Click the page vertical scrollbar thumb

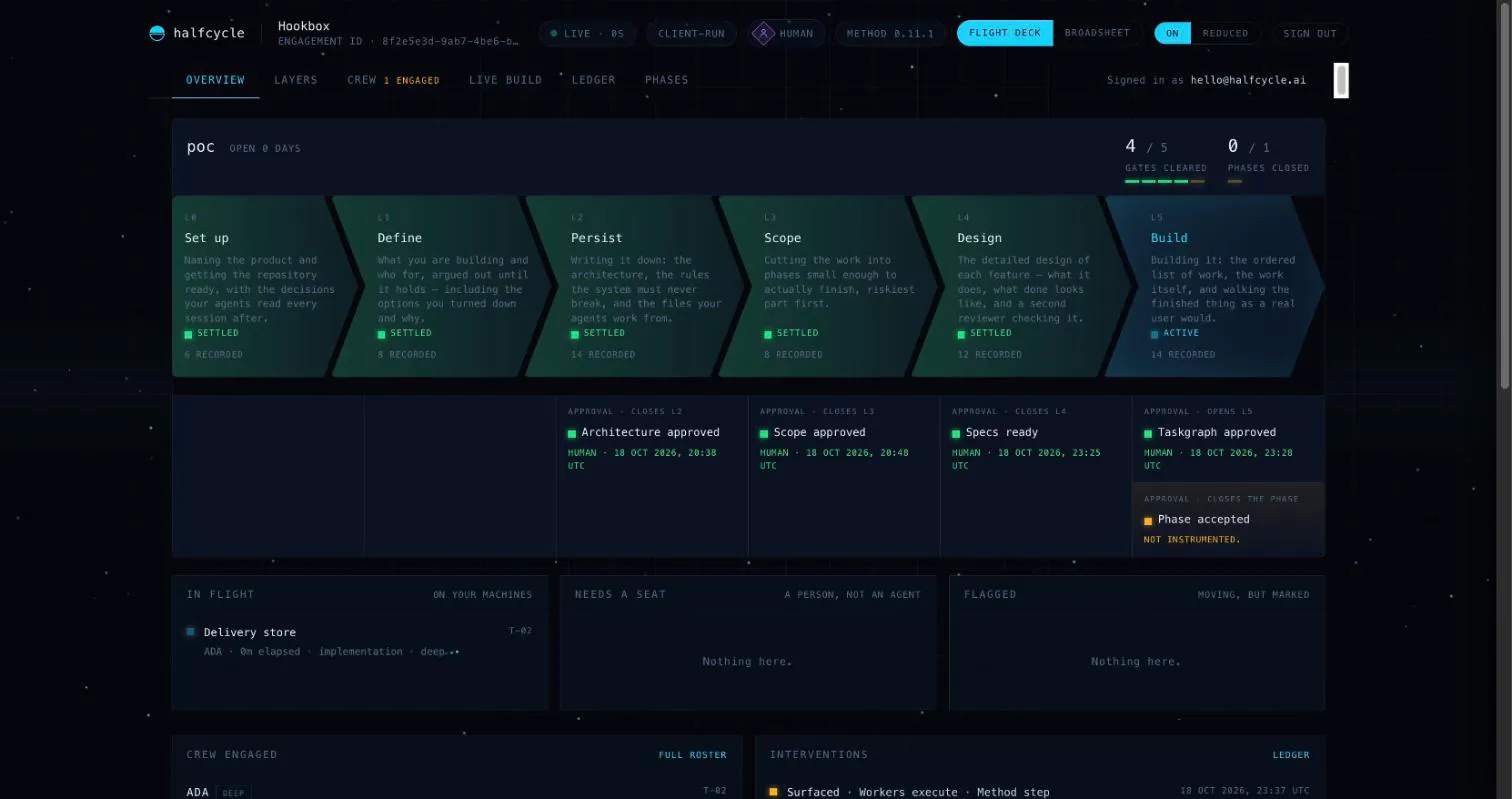coord(1505,195)
